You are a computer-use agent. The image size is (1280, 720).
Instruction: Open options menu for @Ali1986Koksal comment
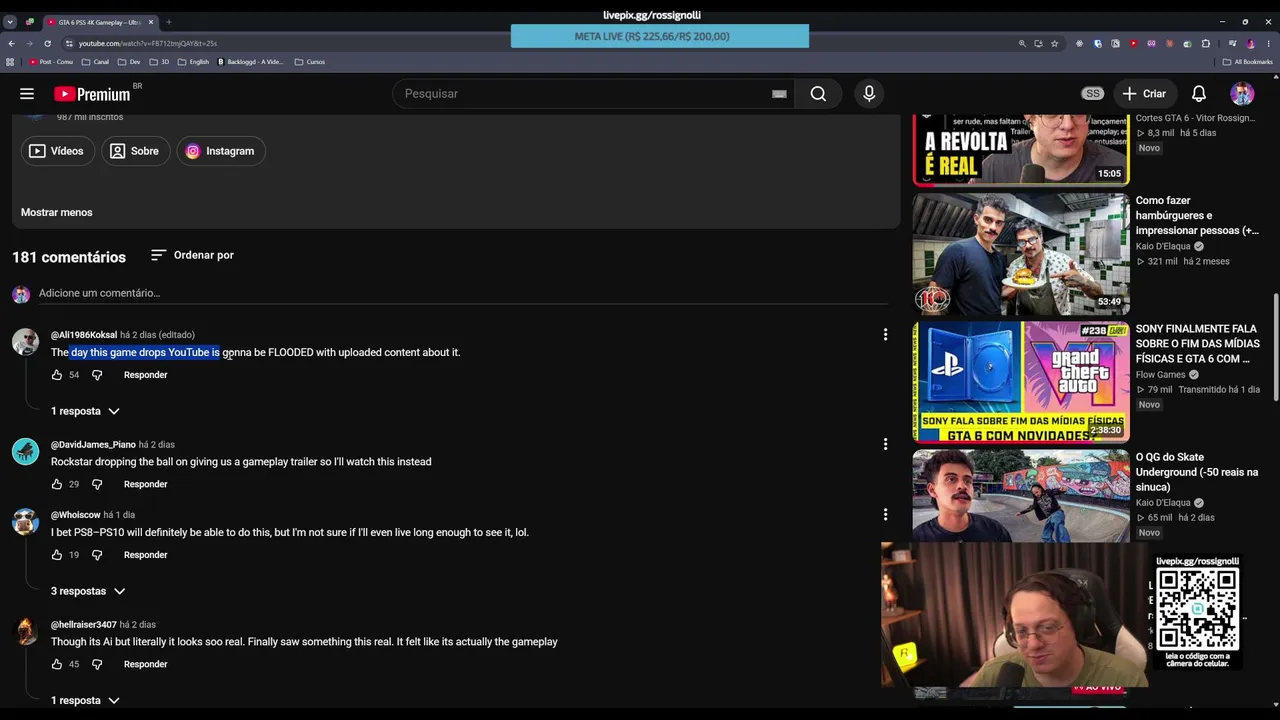coord(885,334)
